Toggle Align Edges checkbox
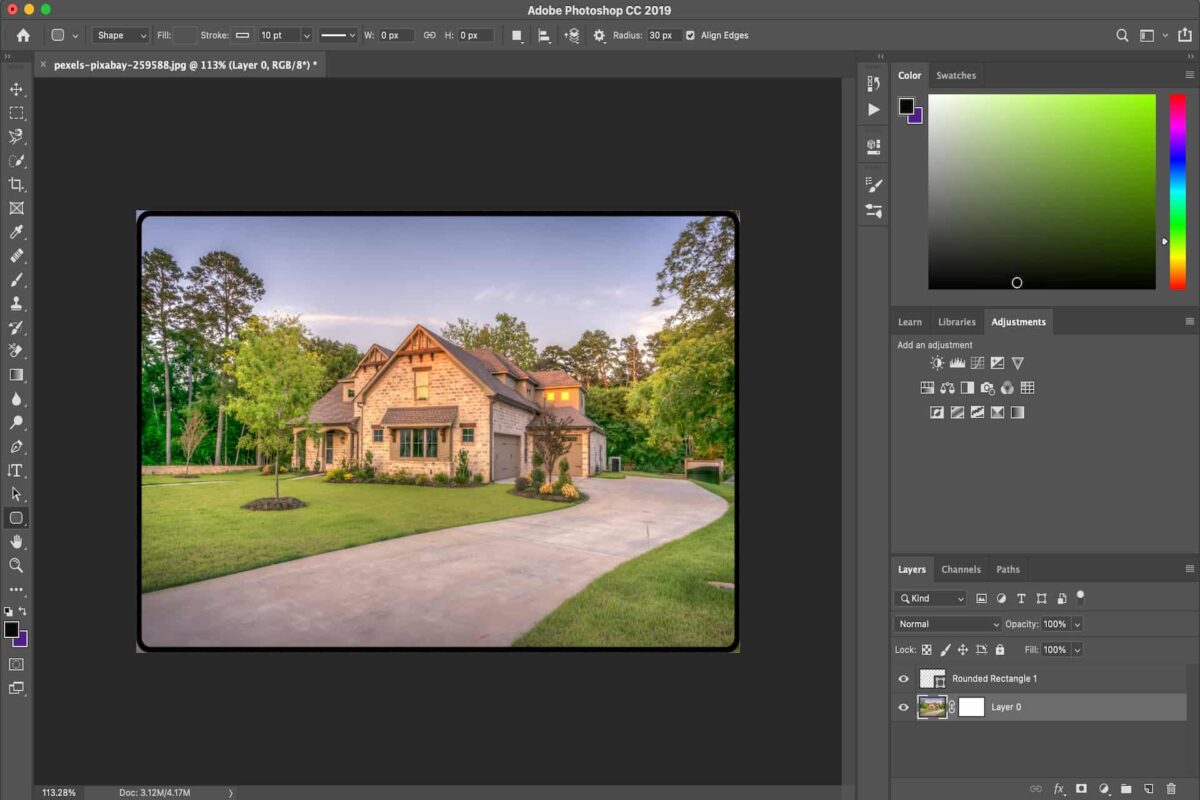Viewport: 1200px width, 800px height. pos(689,35)
